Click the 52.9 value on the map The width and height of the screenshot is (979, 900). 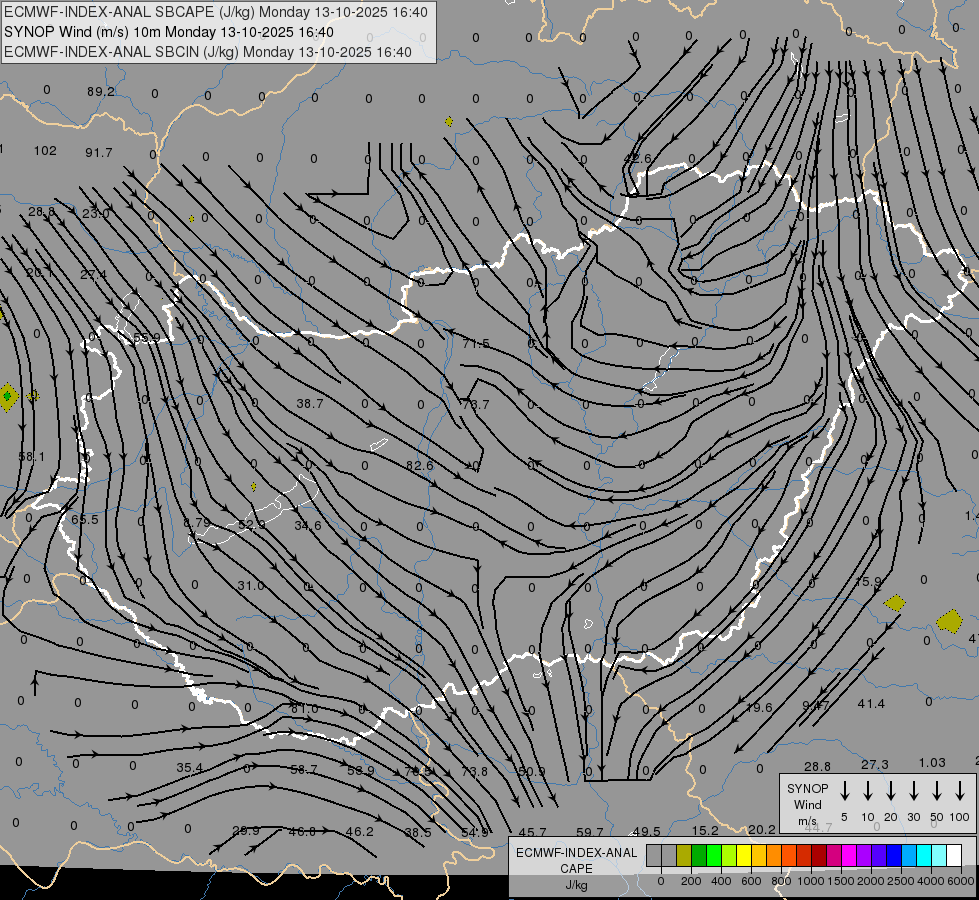click(x=251, y=525)
